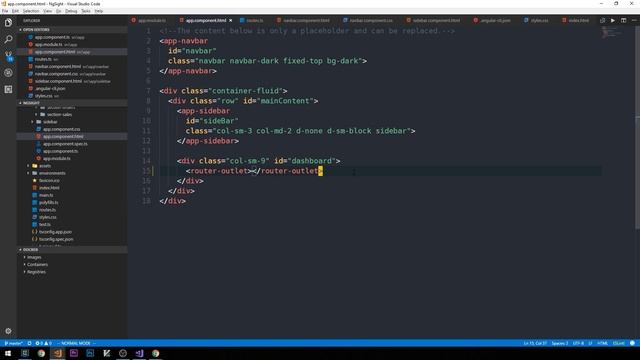The height and width of the screenshot is (360, 640).
Task: Expand Docker Registries node
Action: click(x=36, y=272)
